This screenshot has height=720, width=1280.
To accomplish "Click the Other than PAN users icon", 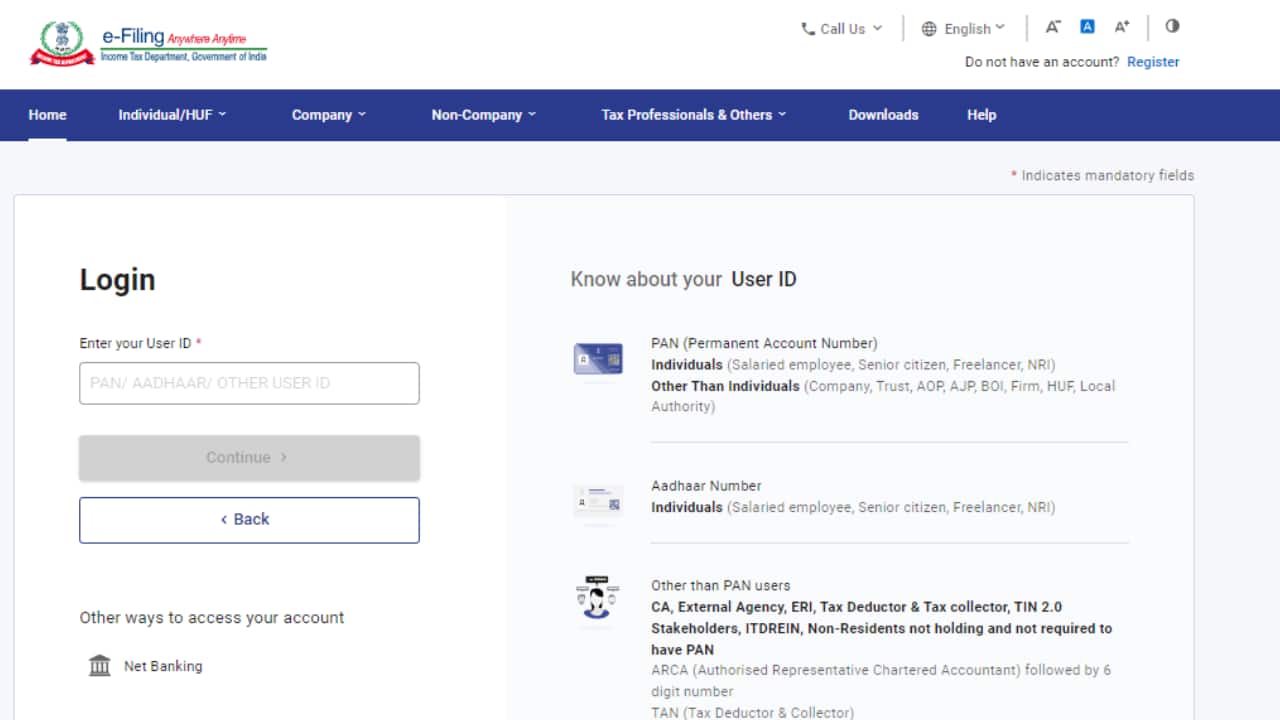I will point(598,599).
